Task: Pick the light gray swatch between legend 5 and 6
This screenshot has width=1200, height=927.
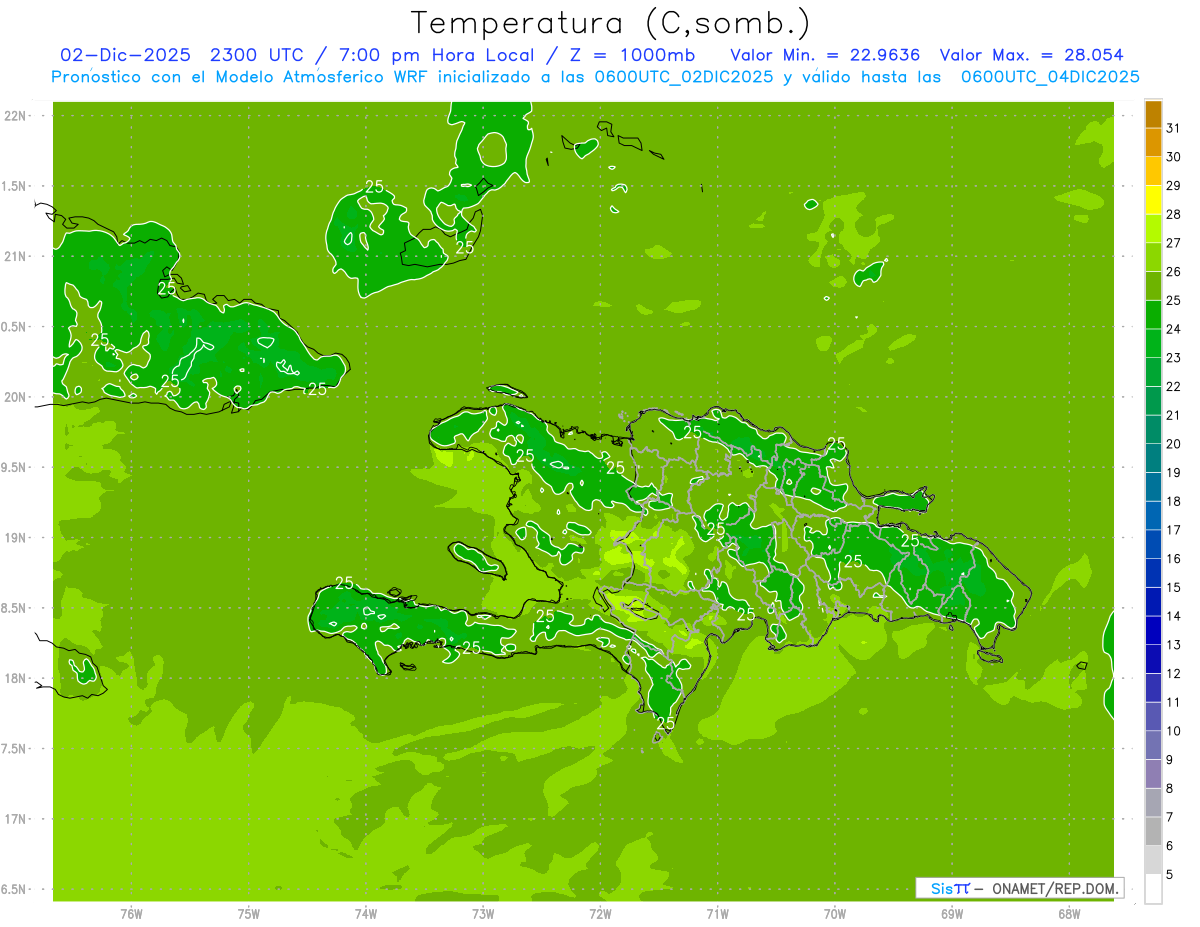Action: (1153, 860)
